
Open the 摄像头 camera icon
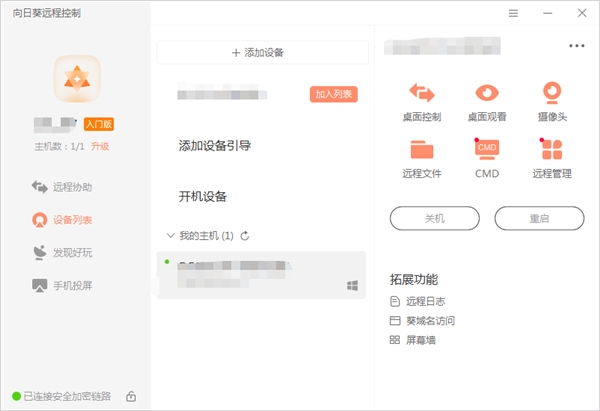coord(551,93)
